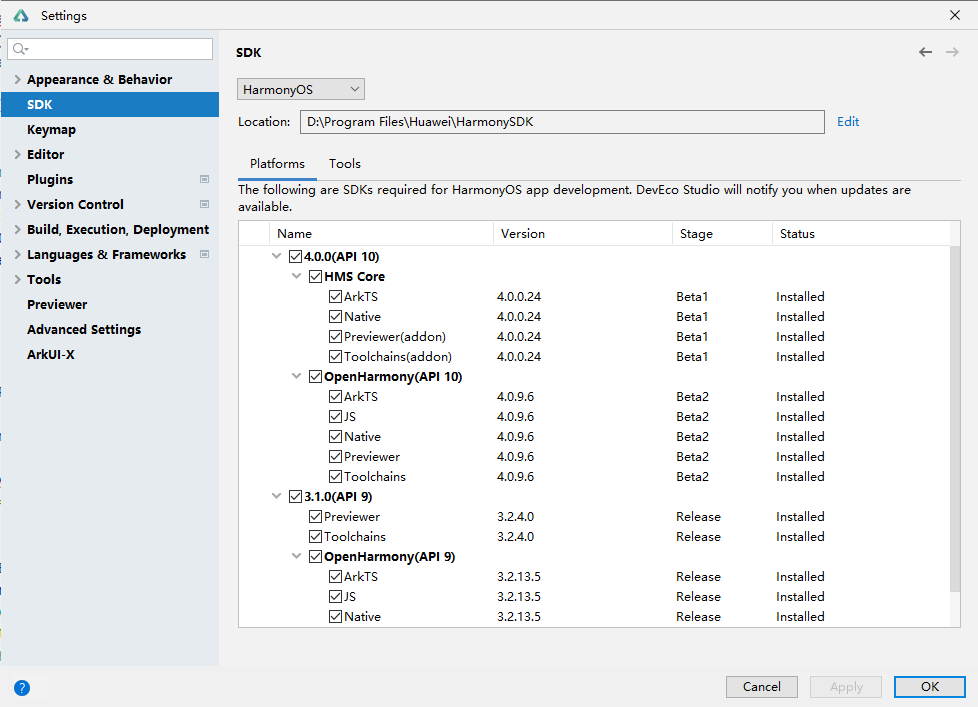Click the OK button
Viewport: 978px width, 707px height.
pos(929,686)
